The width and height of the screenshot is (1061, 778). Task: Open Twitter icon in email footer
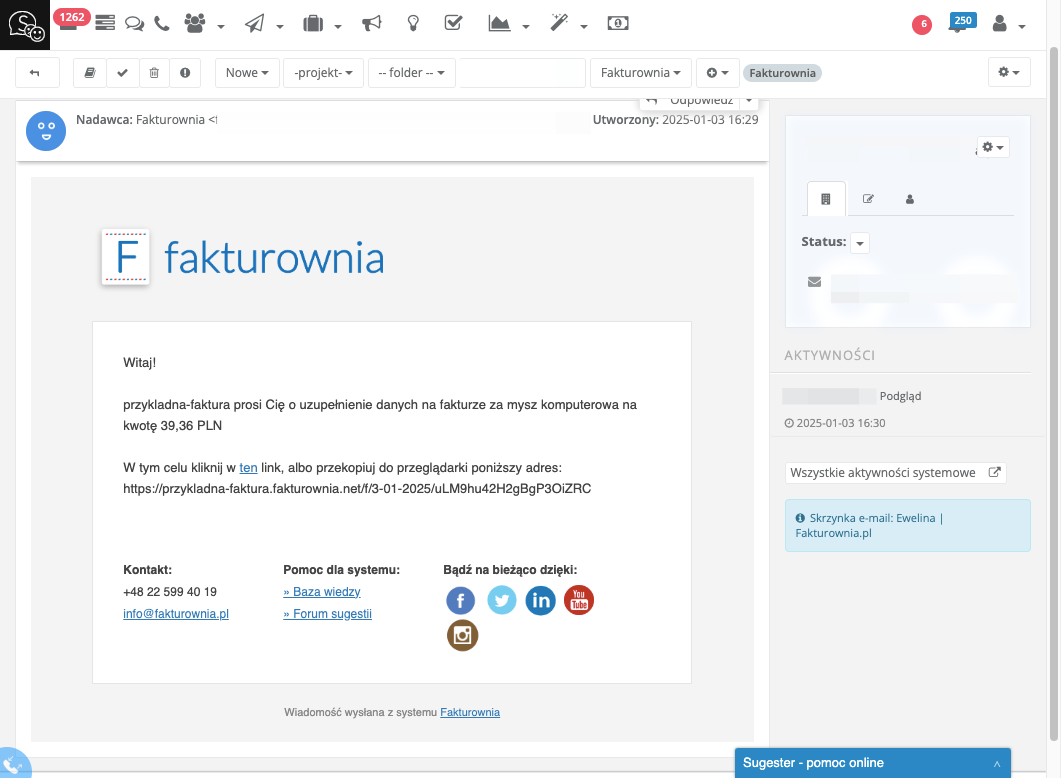[x=501, y=600]
